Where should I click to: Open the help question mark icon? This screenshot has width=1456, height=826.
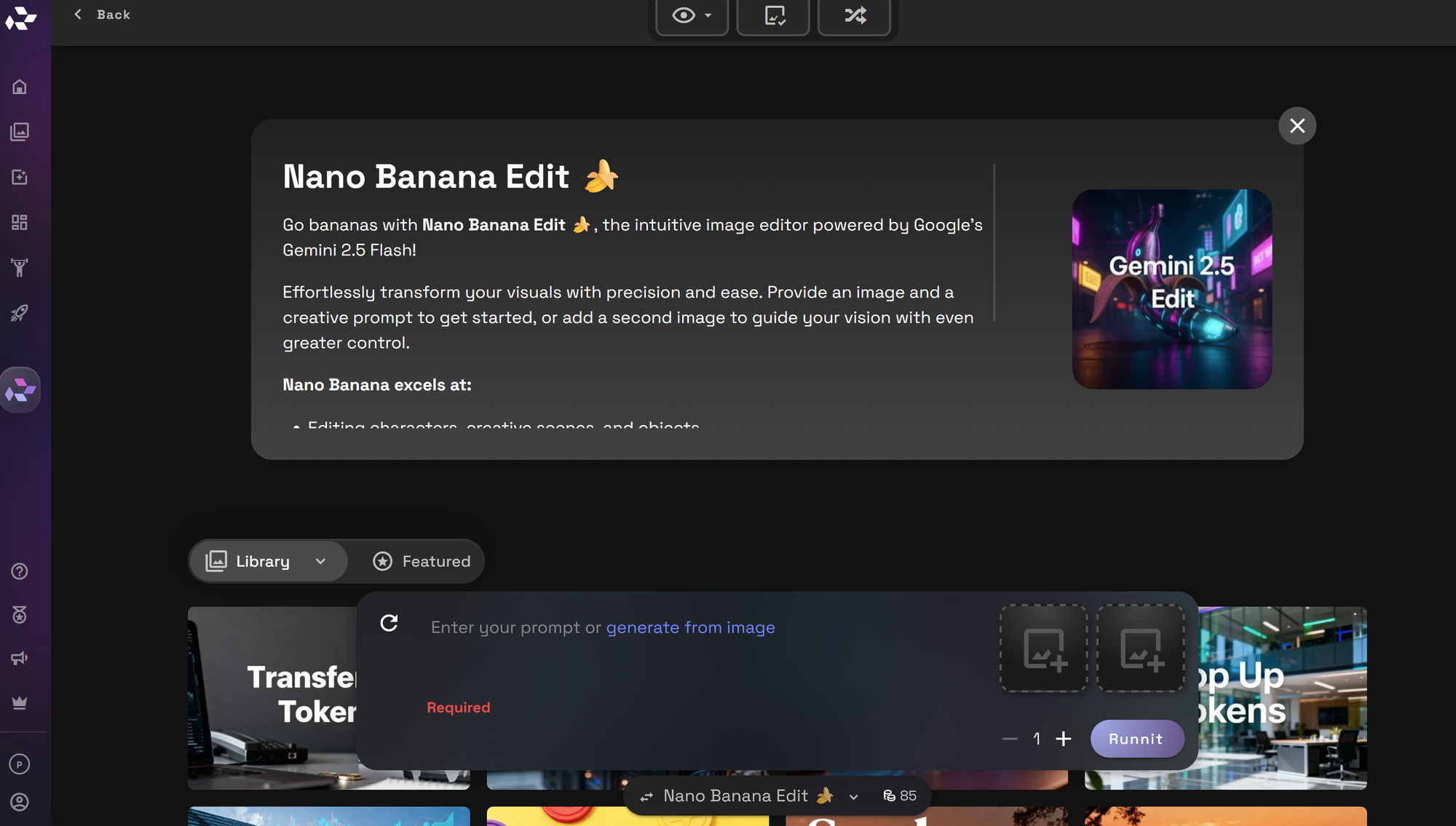[x=20, y=571]
